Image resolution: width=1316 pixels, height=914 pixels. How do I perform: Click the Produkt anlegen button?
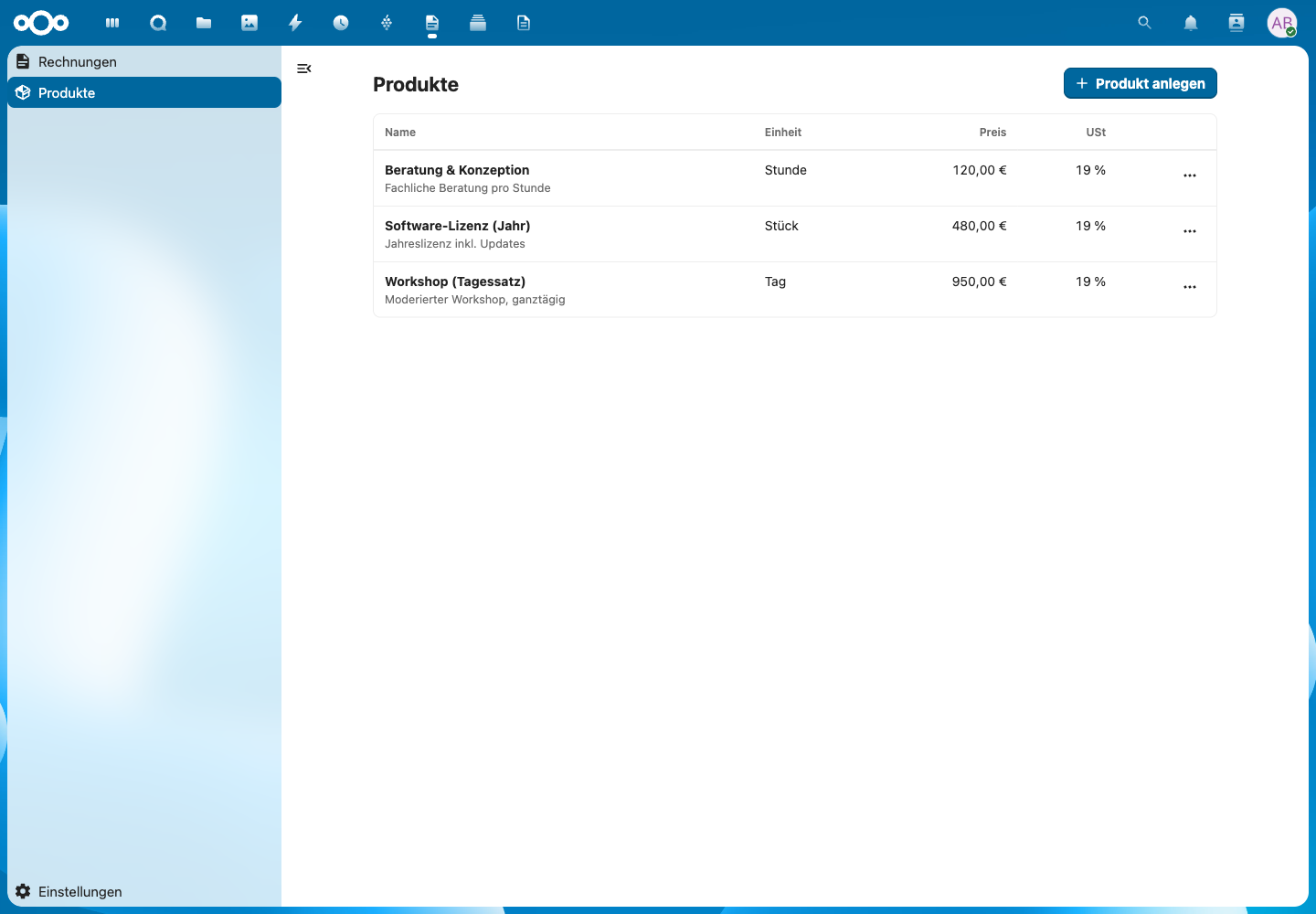[1140, 83]
